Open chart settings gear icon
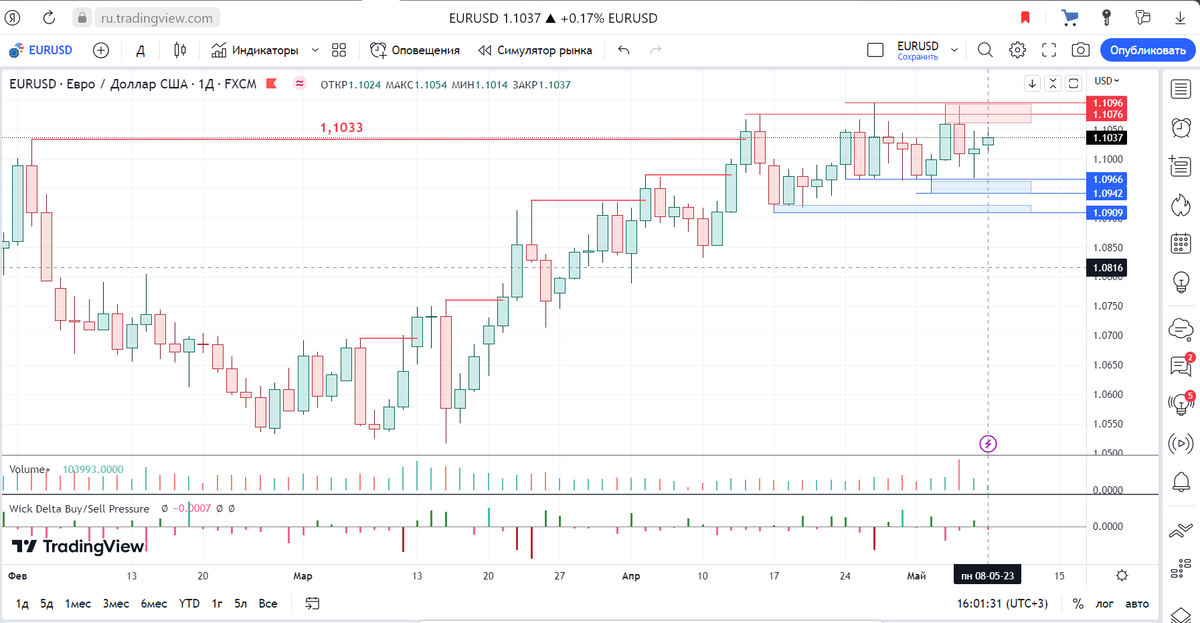Screen dimensions: 1200x623 point(1017,49)
